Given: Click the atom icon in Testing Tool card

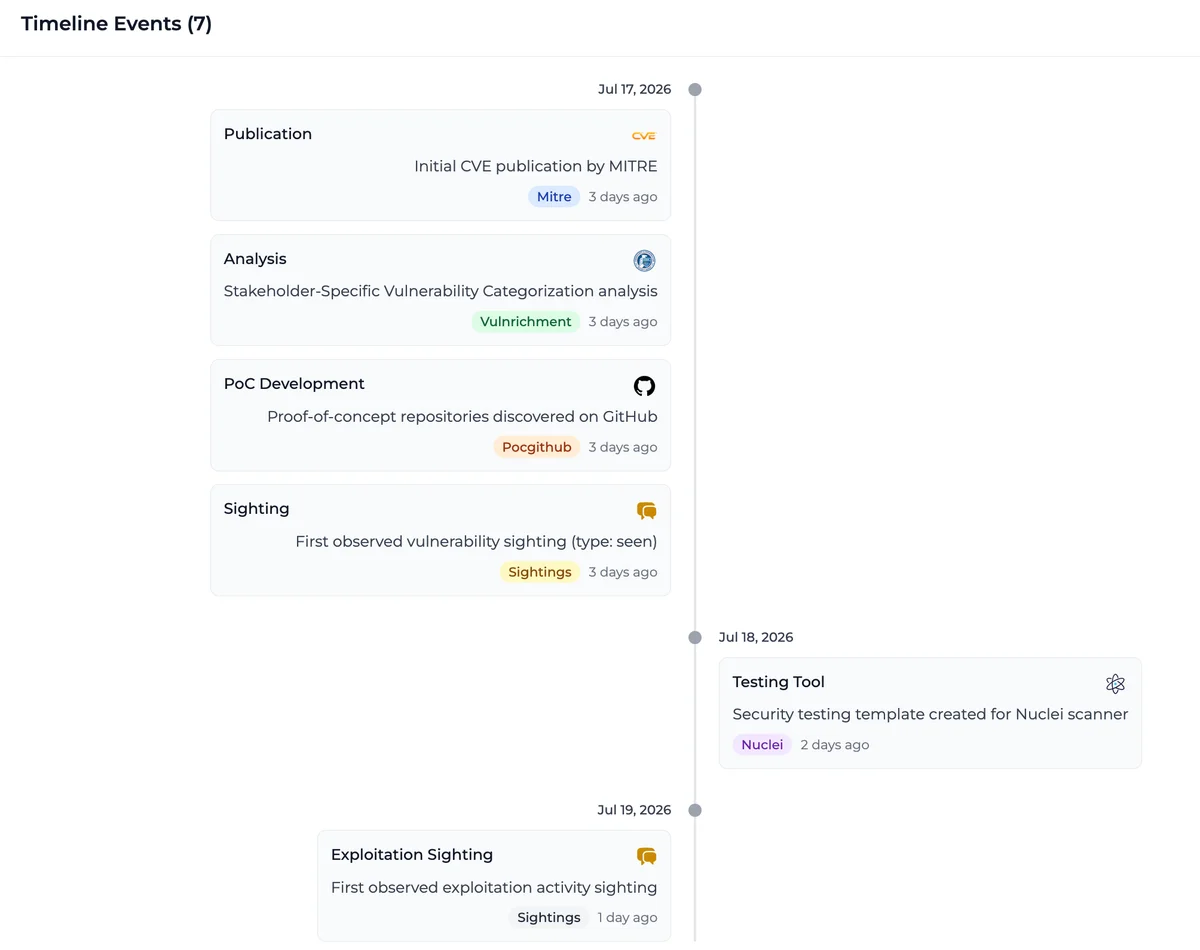Looking at the screenshot, I should (x=1116, y=684).
